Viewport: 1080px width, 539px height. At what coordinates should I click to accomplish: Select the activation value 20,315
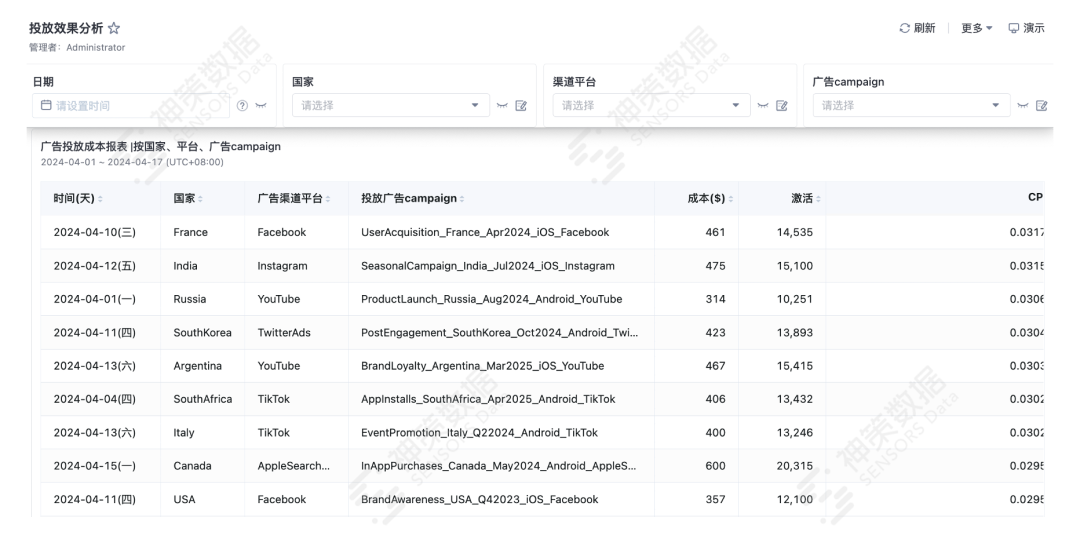click(795, 466)
